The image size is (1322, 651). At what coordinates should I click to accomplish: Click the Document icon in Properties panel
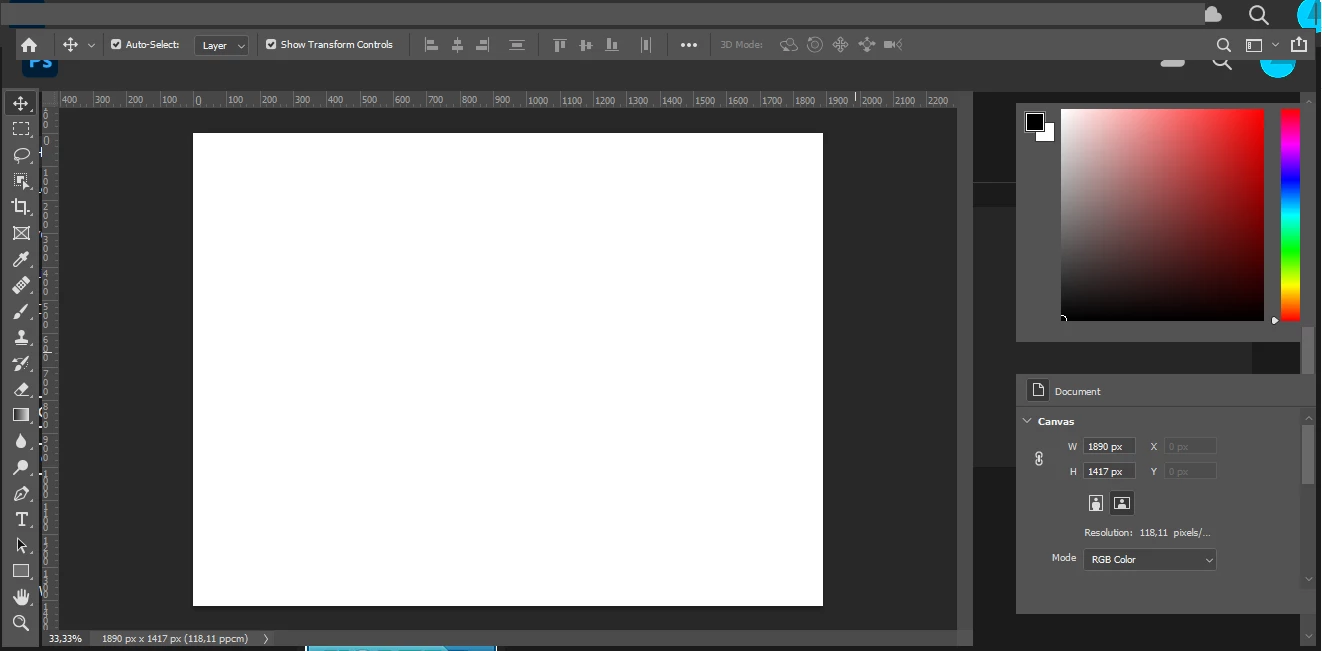coord(1037,390)
